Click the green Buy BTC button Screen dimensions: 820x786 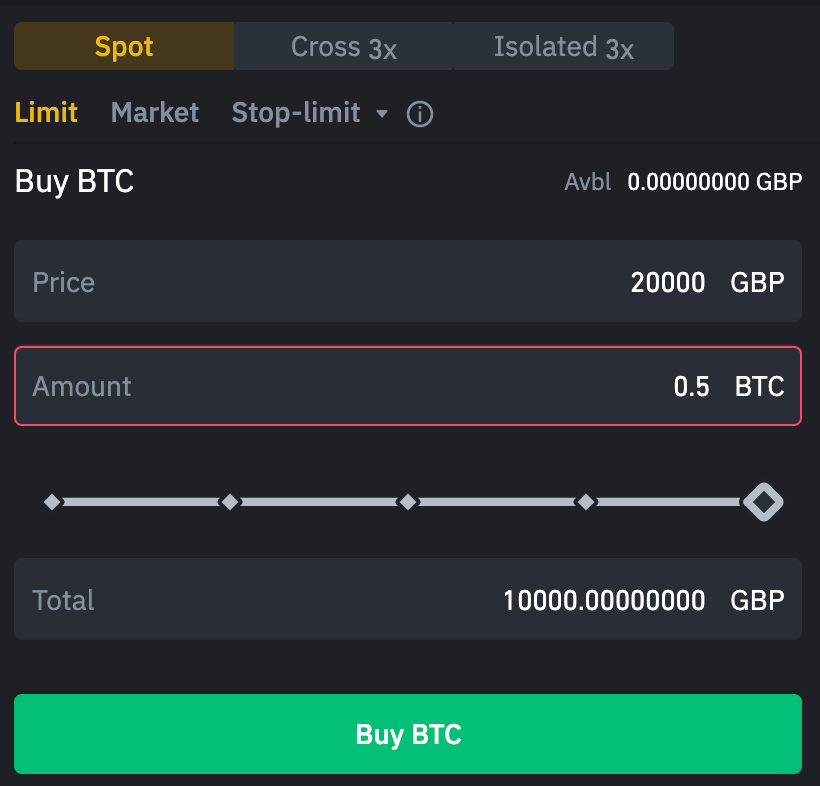[x=408, y=734]
